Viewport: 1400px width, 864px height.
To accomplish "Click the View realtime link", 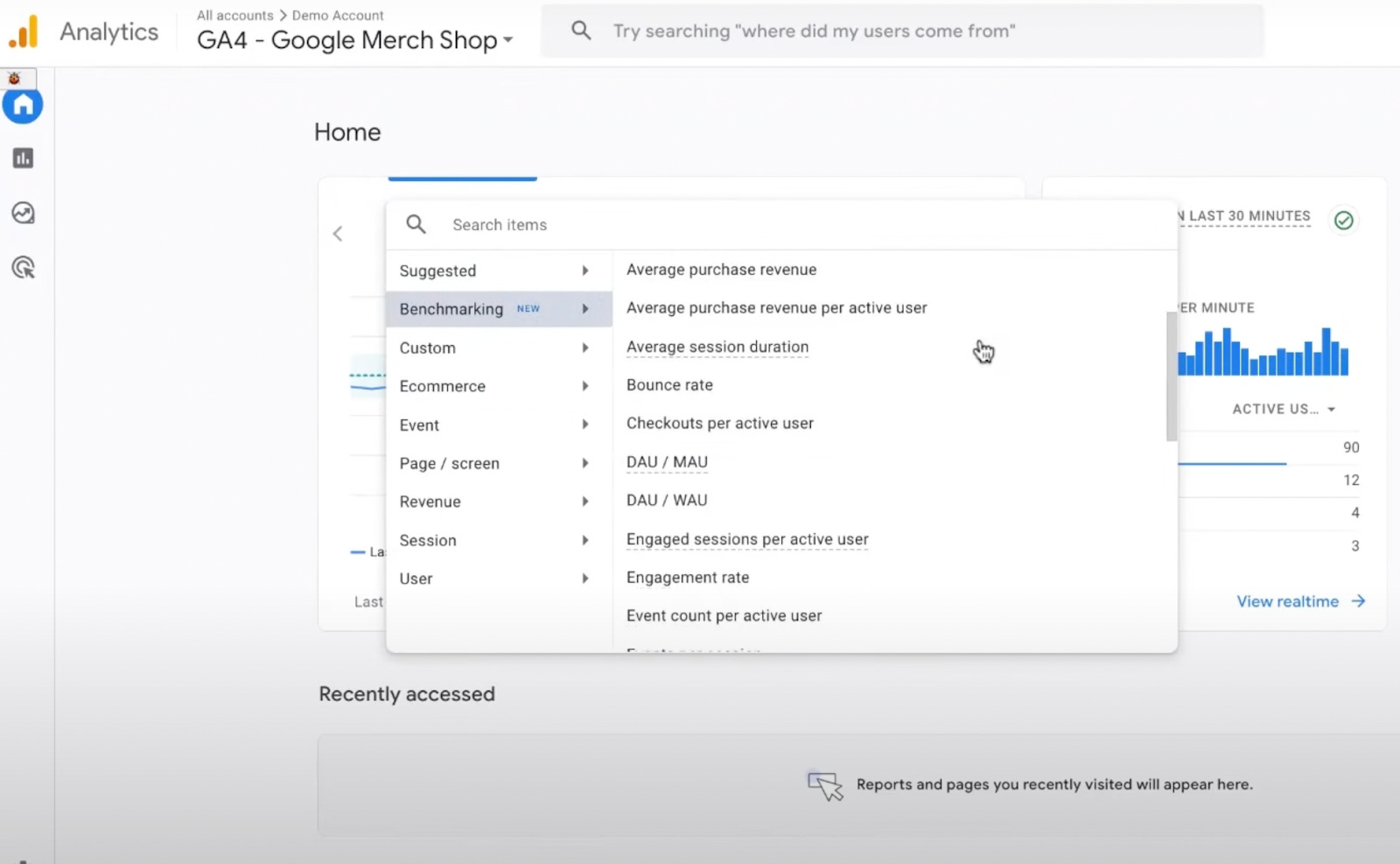I will pyautogui.click(x=1287, y=601).
